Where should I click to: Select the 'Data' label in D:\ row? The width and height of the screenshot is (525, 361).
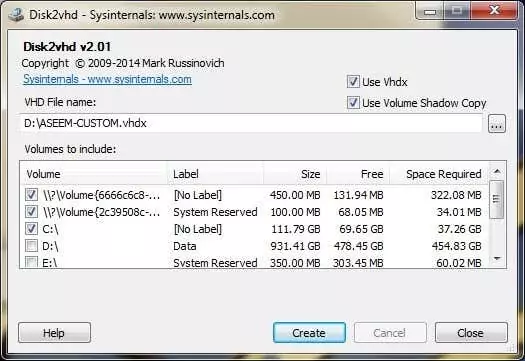coord(184,246)
